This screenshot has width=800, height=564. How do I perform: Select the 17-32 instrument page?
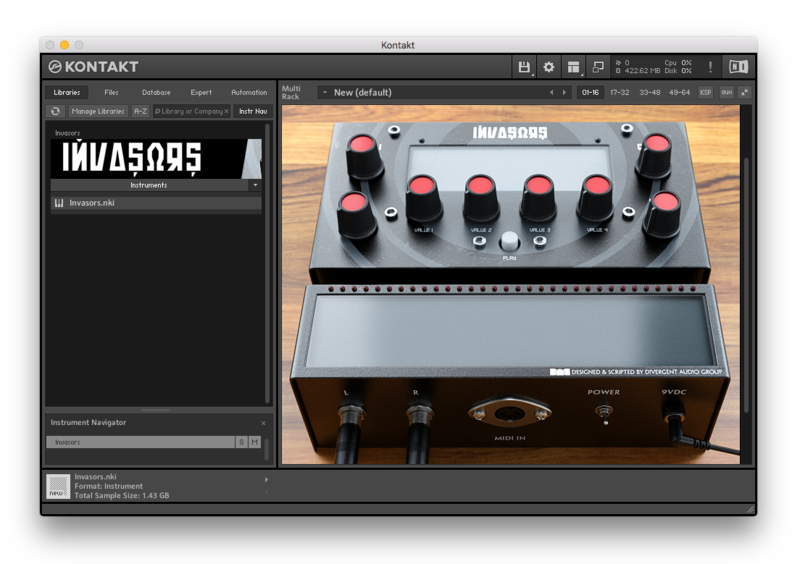point(620,92)
